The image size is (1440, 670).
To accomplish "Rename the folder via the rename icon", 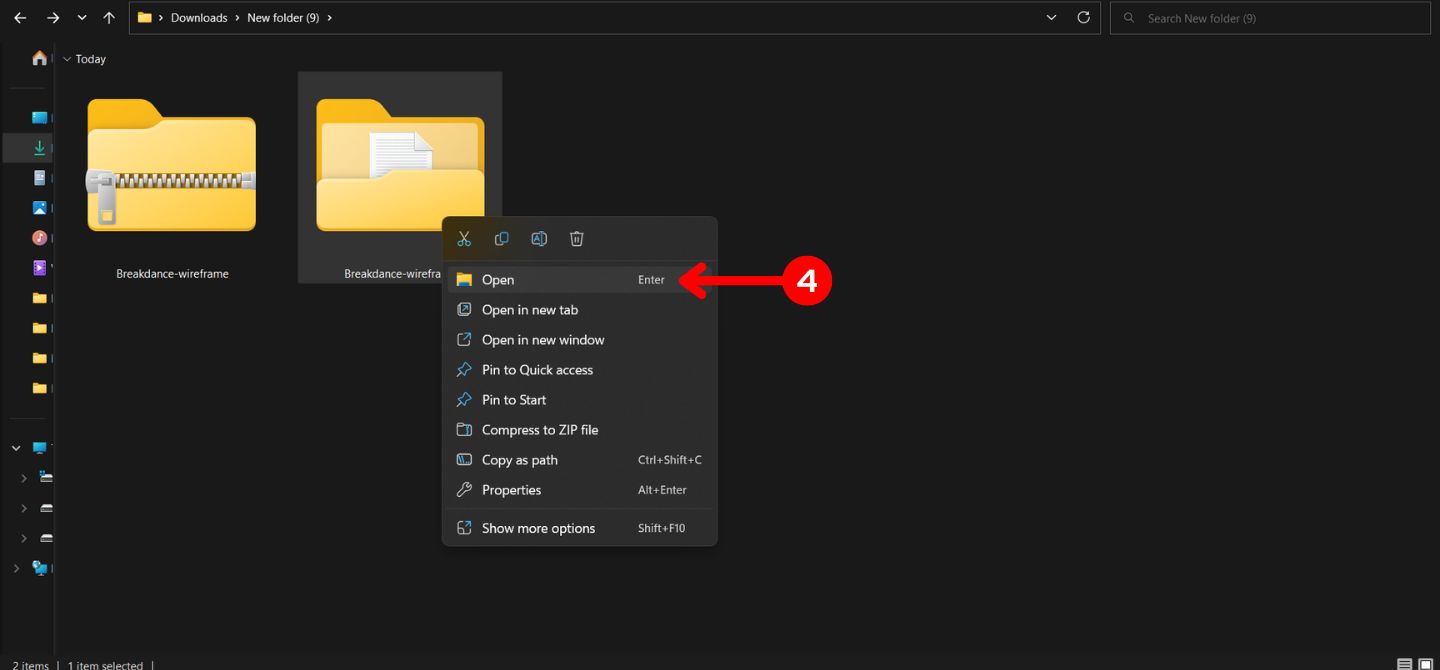I will click(x=539, y=238).
